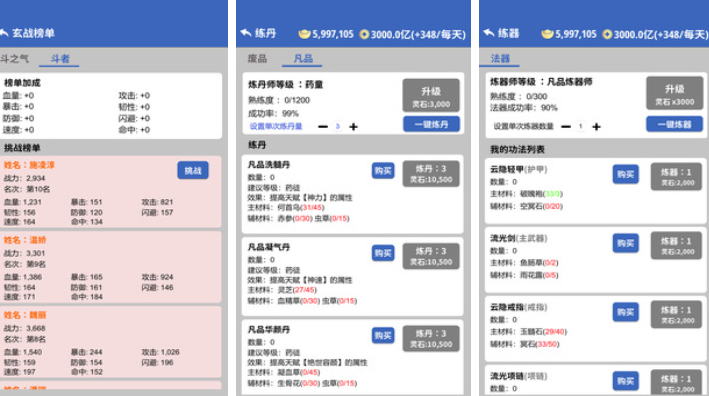Tap the 挑战榜单 section heading
This screenshot has width=709, height=396.
pyautogui.click(x=22, y=148)
